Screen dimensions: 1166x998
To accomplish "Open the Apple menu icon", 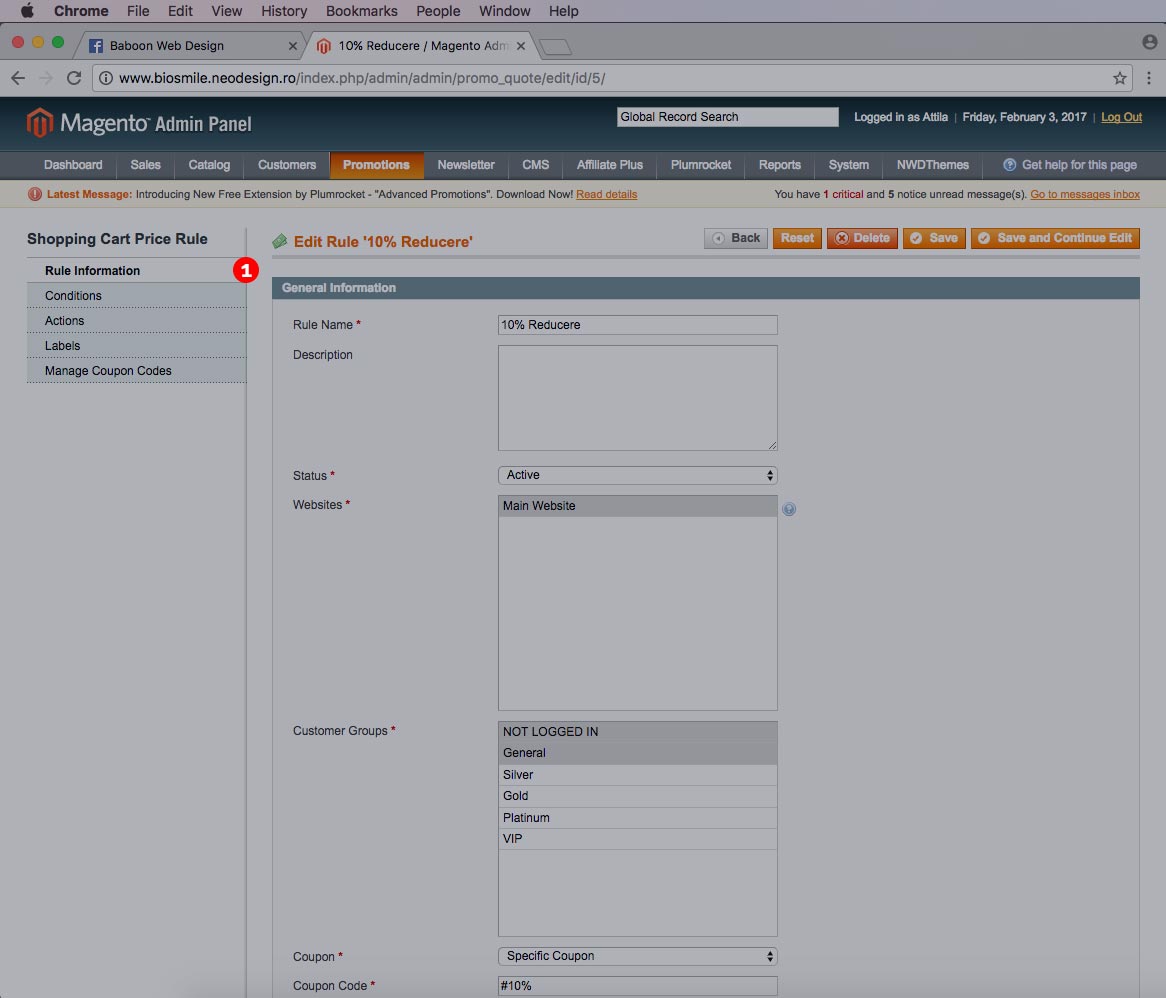I will coord(27,11).
